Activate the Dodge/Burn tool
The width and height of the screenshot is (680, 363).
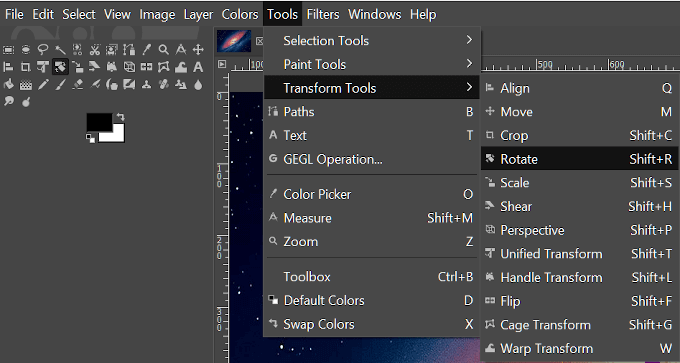pos(26,103)
